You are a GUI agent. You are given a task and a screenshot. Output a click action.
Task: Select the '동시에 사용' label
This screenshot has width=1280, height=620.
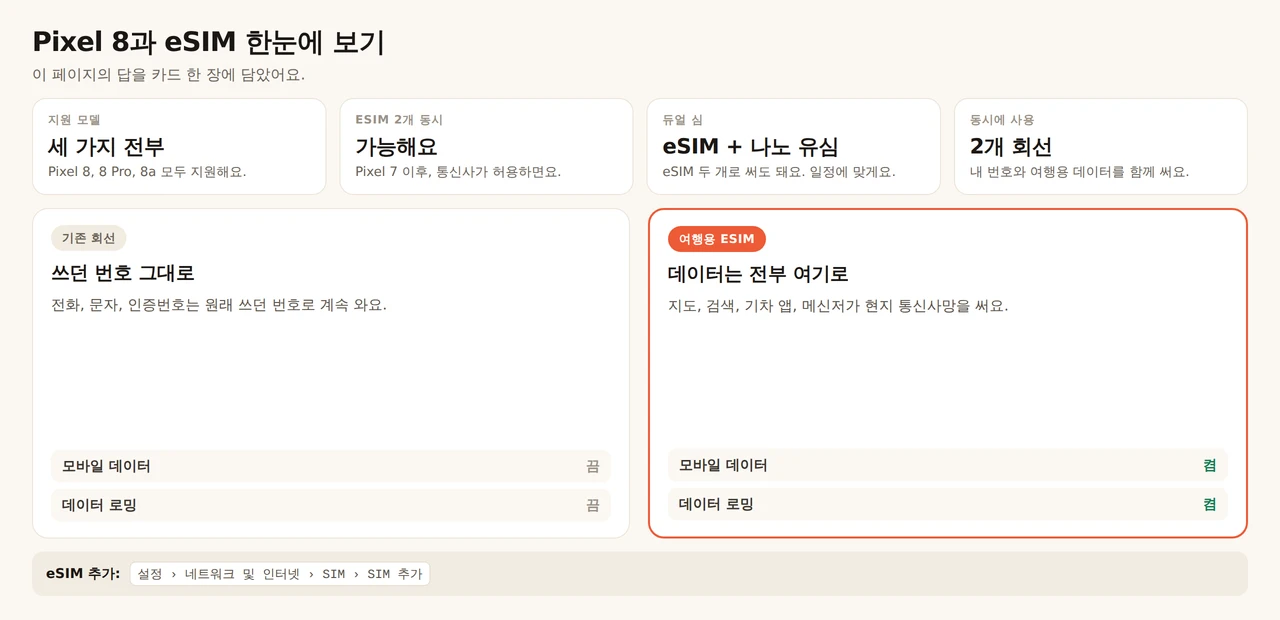pos(1002,120)
